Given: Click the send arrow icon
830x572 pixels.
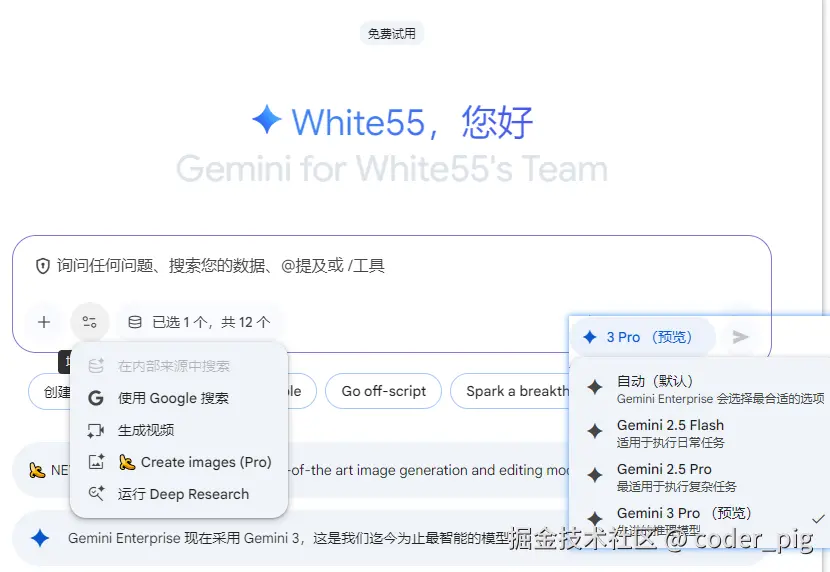Looking at the screenshot, I should tap(740, 337).
